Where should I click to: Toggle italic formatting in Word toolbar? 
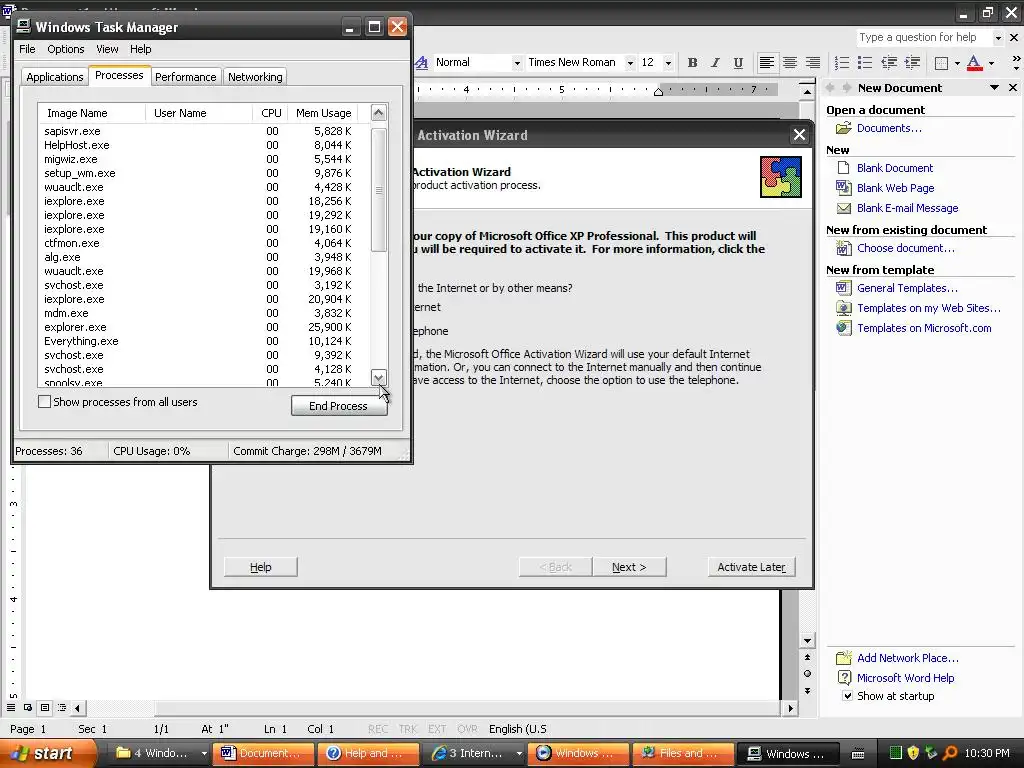(x=715, y=63)
